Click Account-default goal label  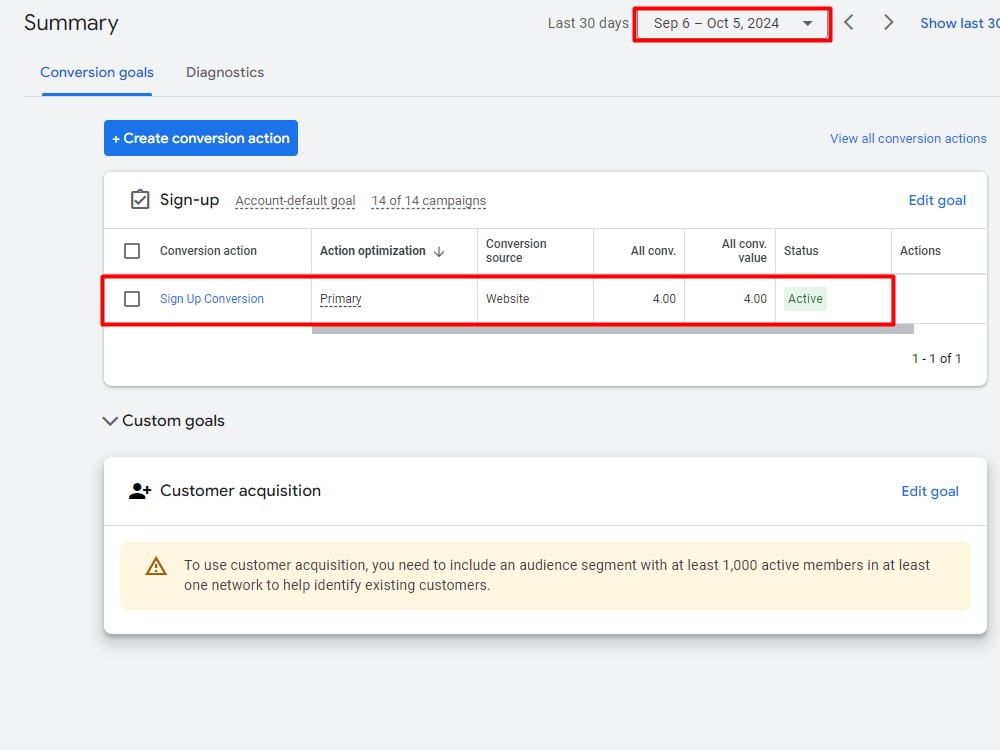coord(295,201)
